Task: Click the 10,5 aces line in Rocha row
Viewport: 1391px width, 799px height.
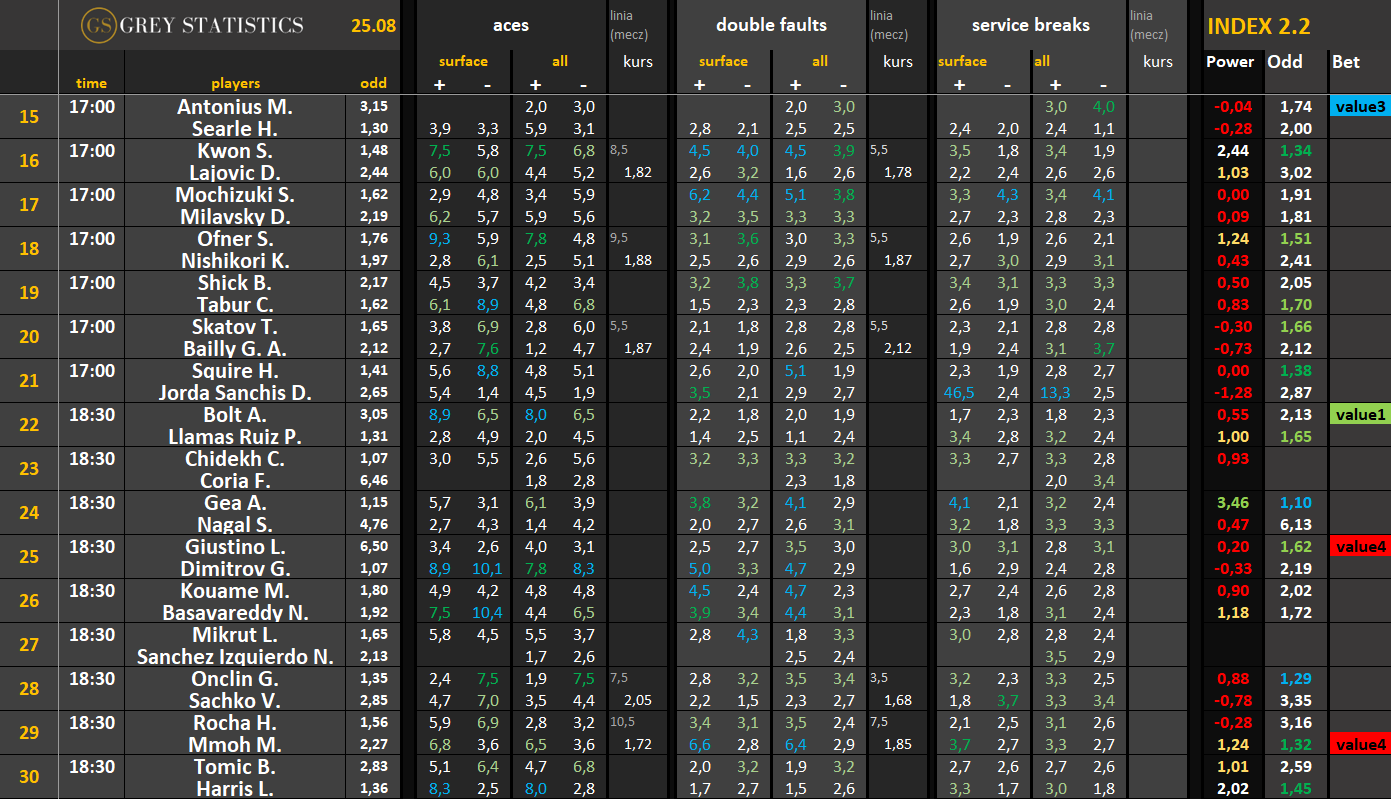Action: [x=621, y=721]
